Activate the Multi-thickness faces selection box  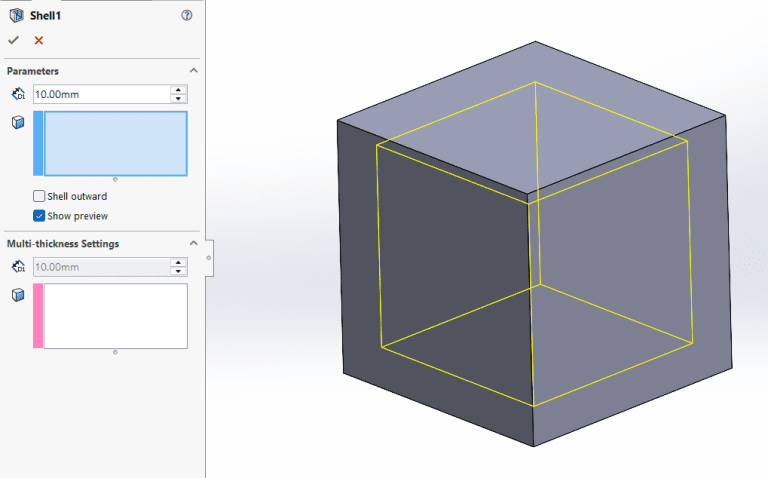(115, 316)
